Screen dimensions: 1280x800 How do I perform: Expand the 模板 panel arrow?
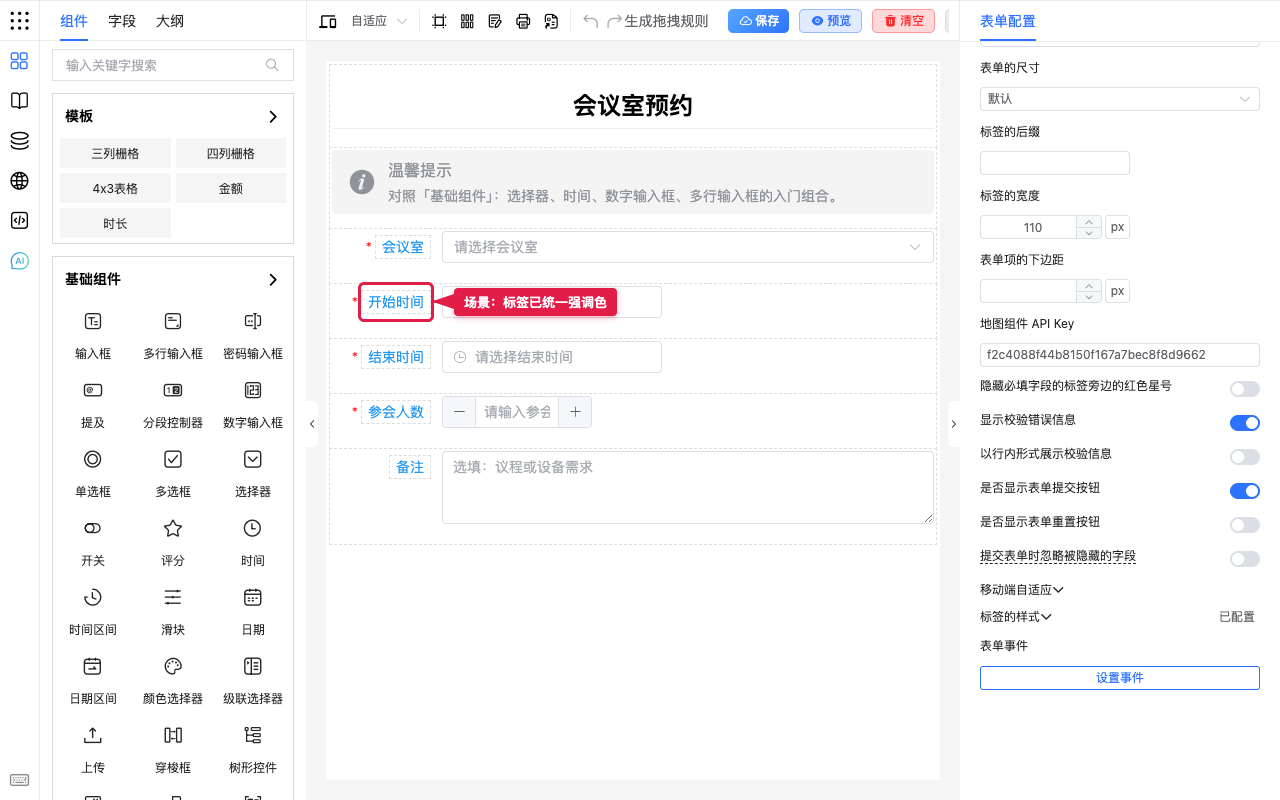click(273, 117)
